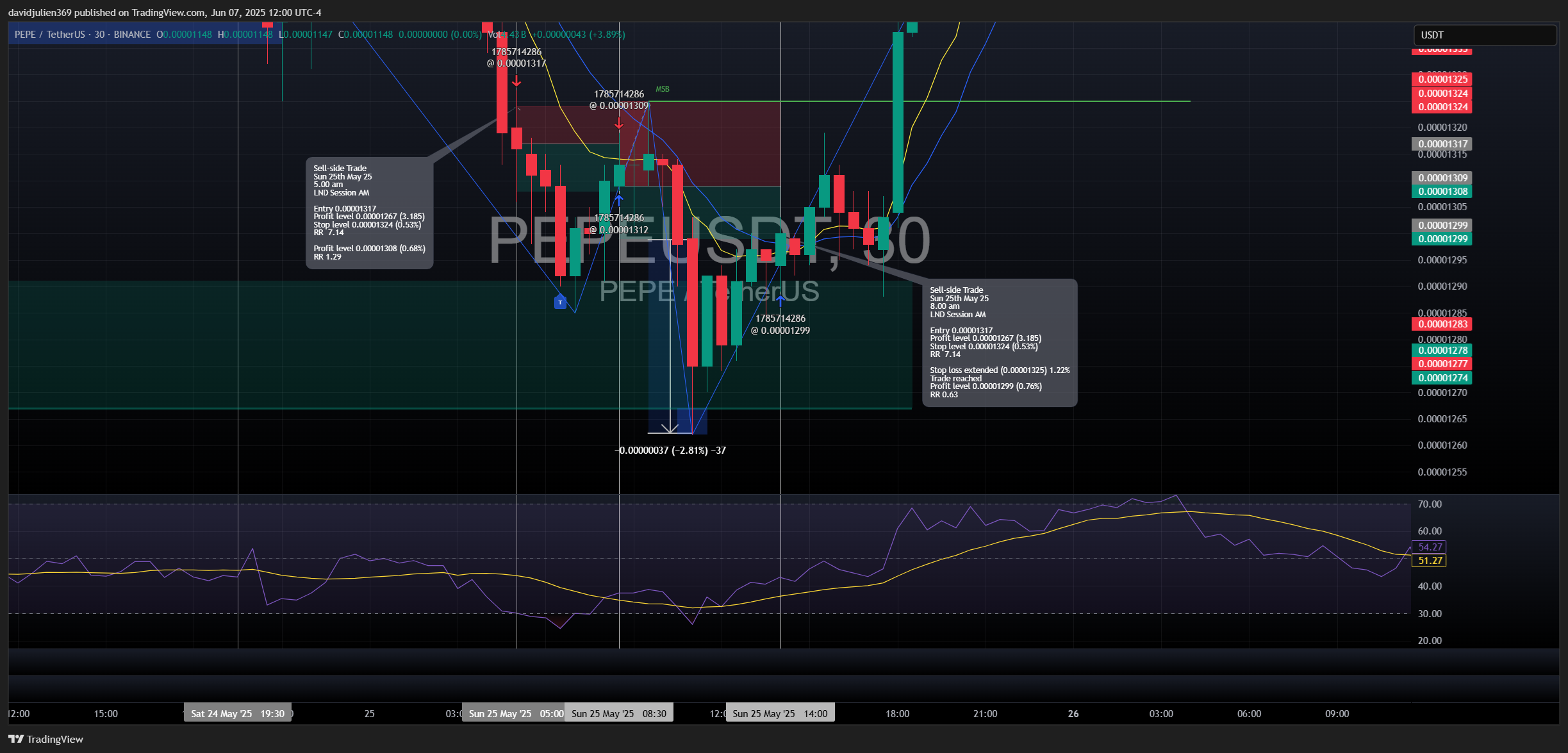Click the 06:00 time axis label

1249,714
